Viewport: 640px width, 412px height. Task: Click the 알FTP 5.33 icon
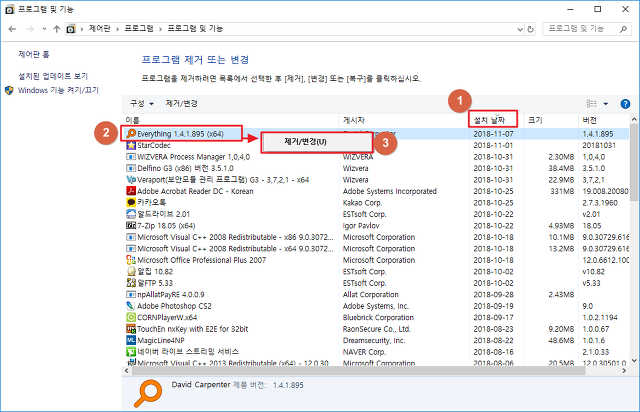[131, 283]
